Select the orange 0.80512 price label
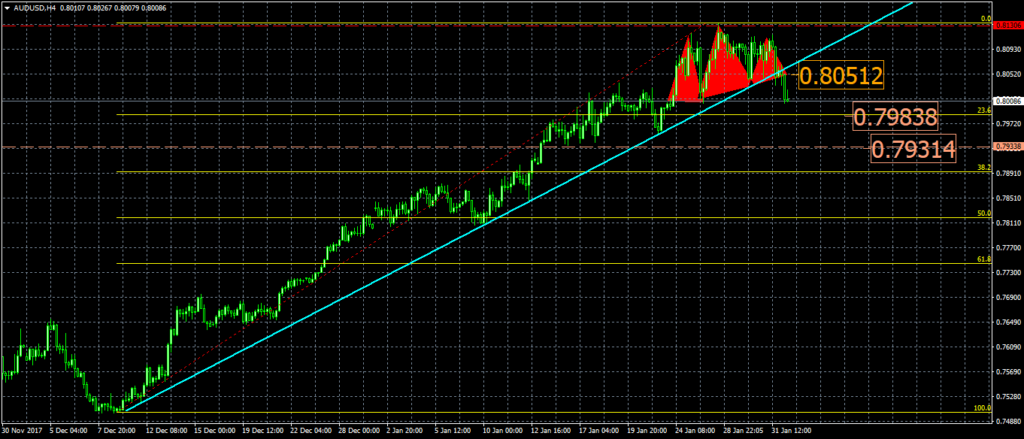This screenshot has height=439, width=1024. click(841, 74)
